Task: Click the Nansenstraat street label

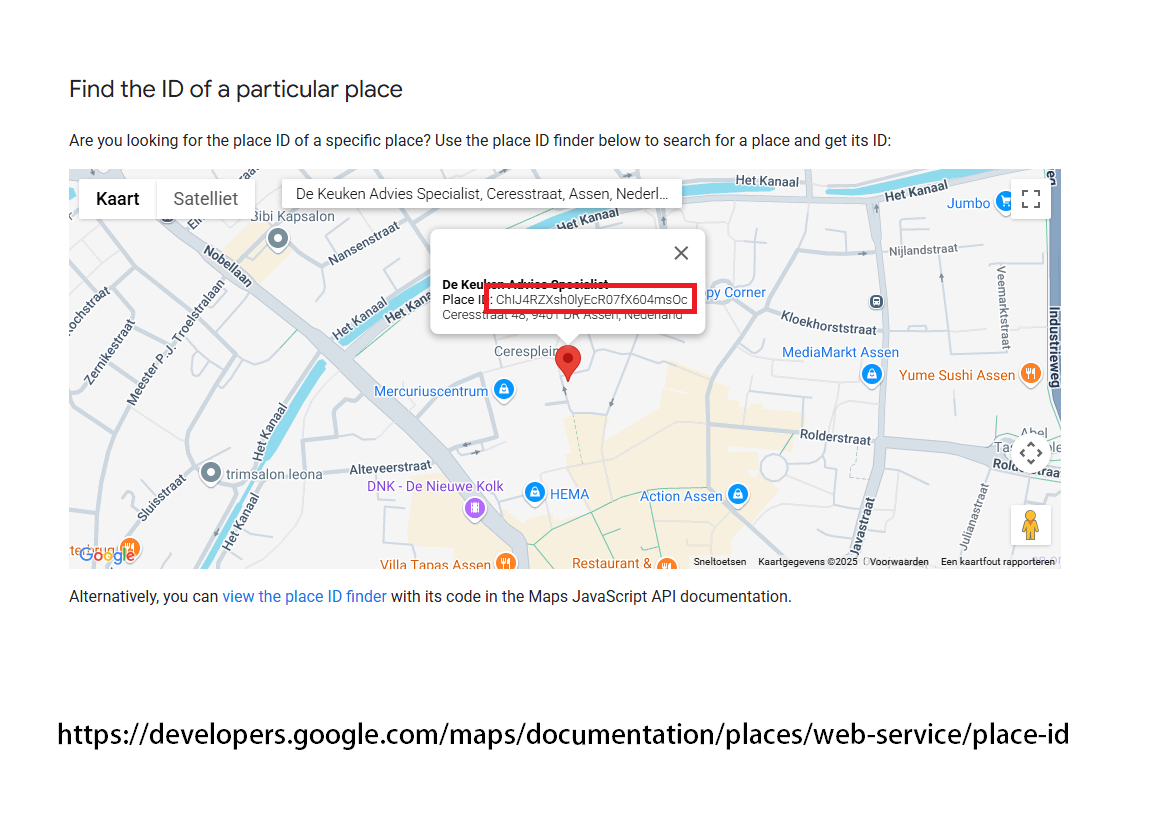Action: pyautogui.click(x=363, y=244)
